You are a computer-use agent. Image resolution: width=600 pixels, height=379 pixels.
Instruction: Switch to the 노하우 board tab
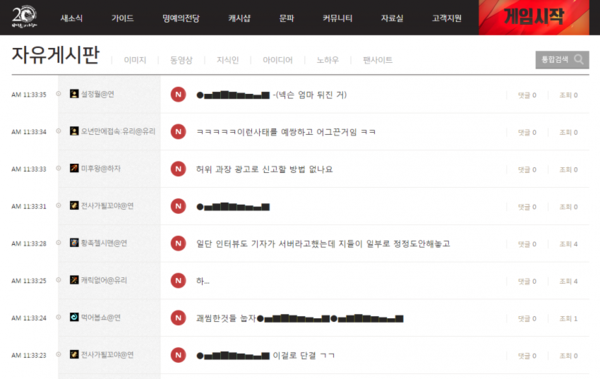pyautogui.click(x=328, y=60)
